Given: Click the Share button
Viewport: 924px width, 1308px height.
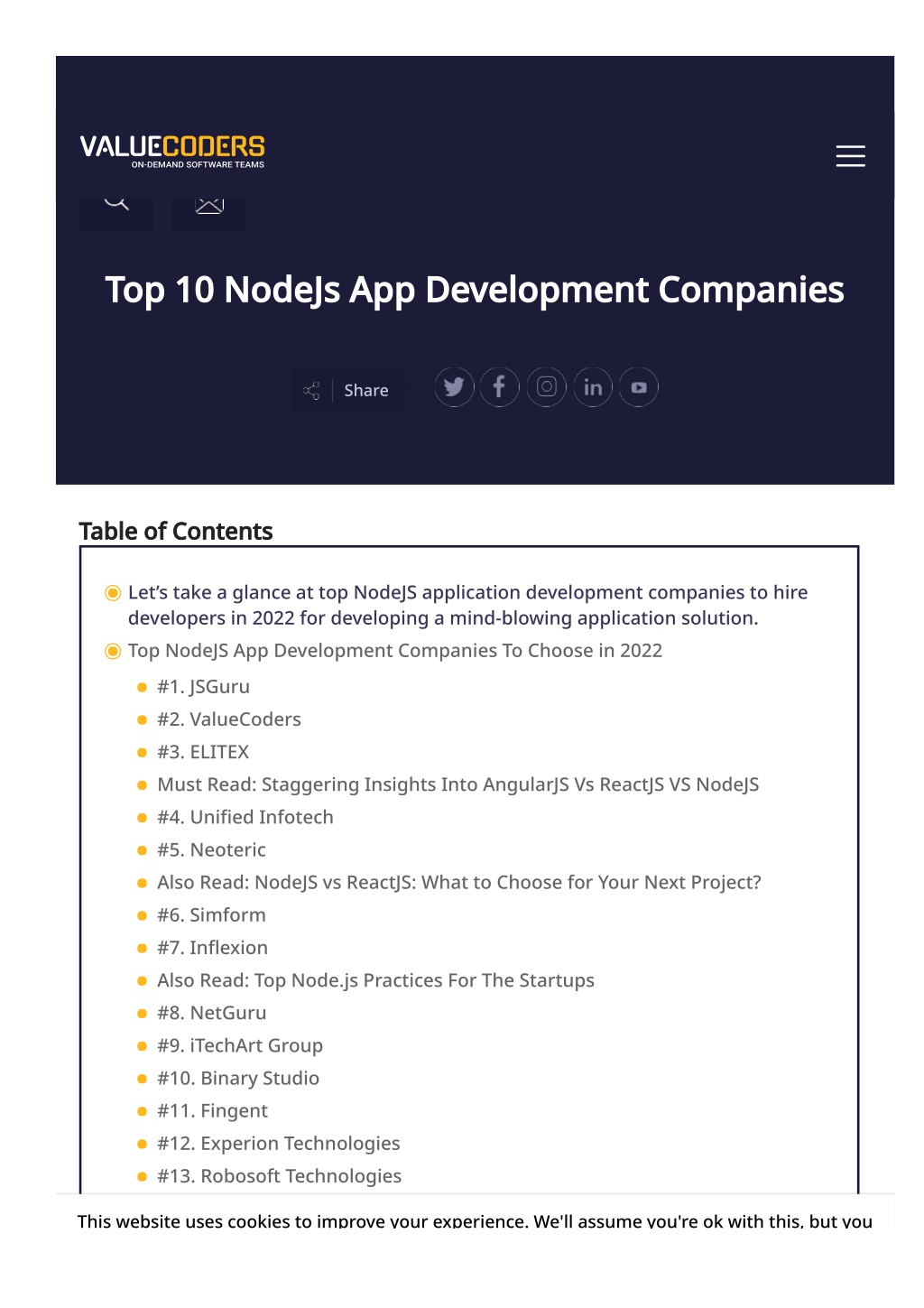Looking at the screenshot, I should point(348,390).
